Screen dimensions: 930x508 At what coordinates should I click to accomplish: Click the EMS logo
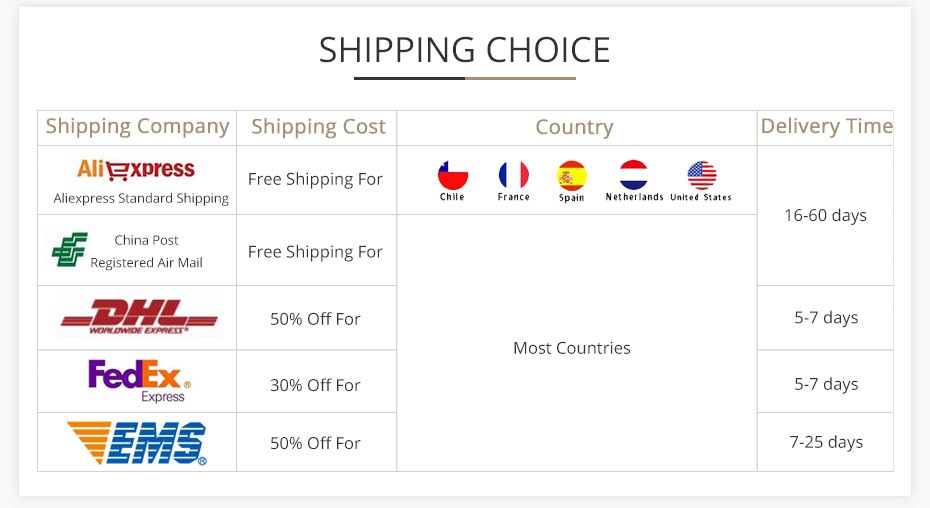[137, 443]
